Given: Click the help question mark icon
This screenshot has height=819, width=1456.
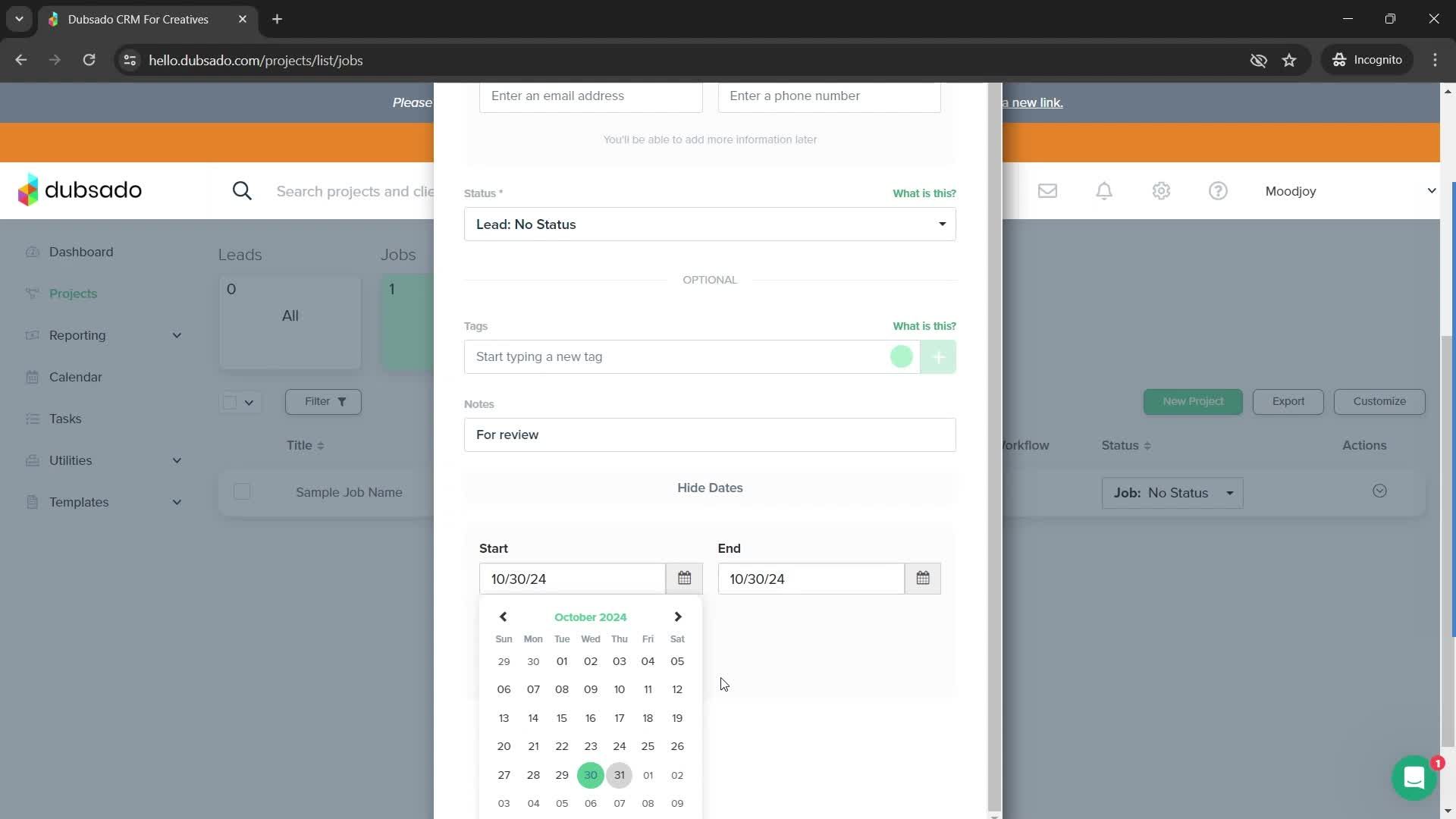Looking at the screenshot, I should (1218, 191).
